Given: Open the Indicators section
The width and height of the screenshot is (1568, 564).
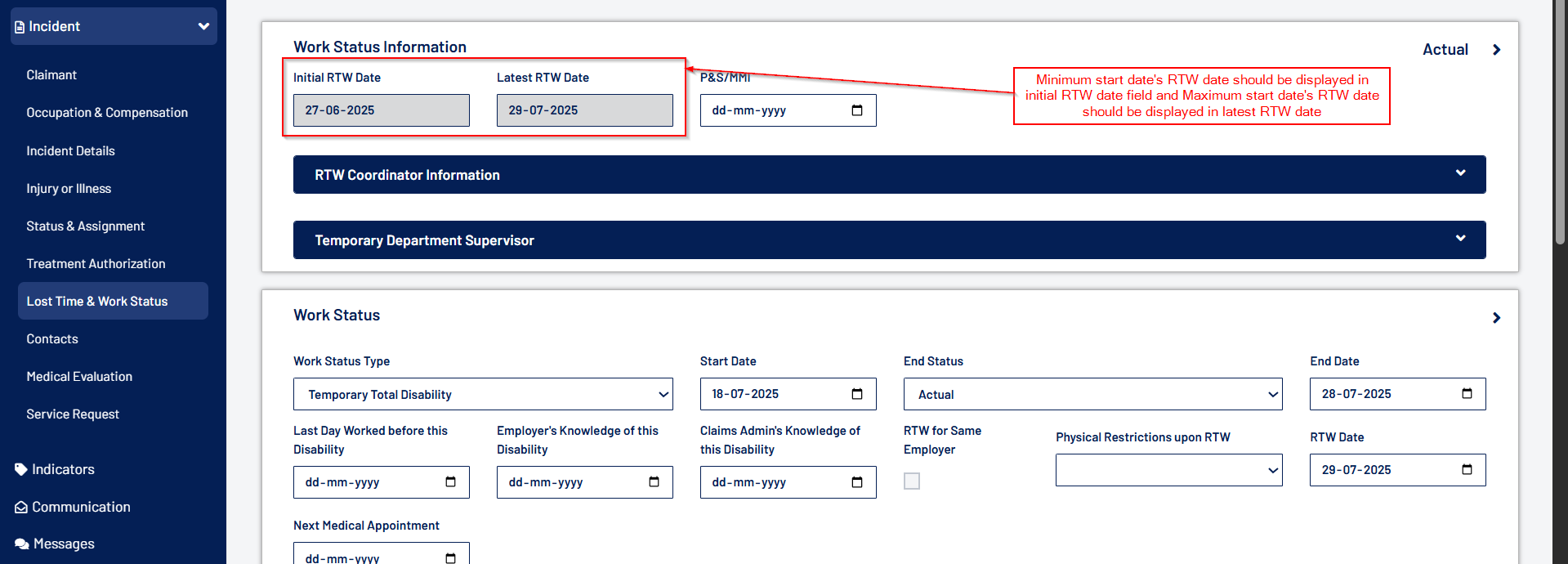Looking at the screenshot, I should pyautogui.click(x=63, y=469).
